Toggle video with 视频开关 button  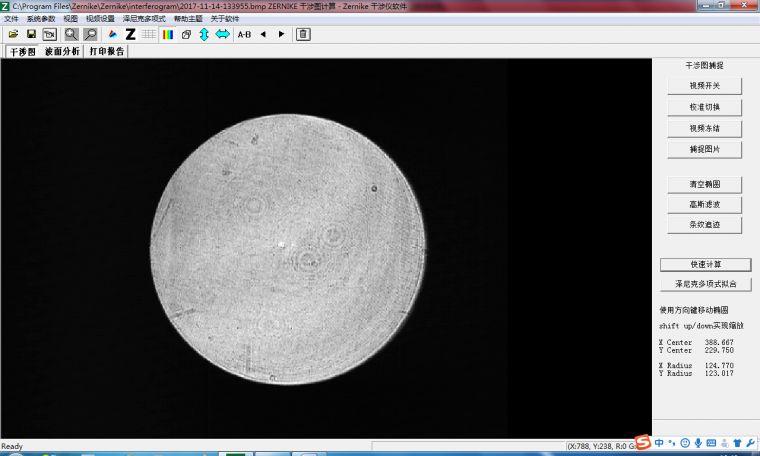704,86
